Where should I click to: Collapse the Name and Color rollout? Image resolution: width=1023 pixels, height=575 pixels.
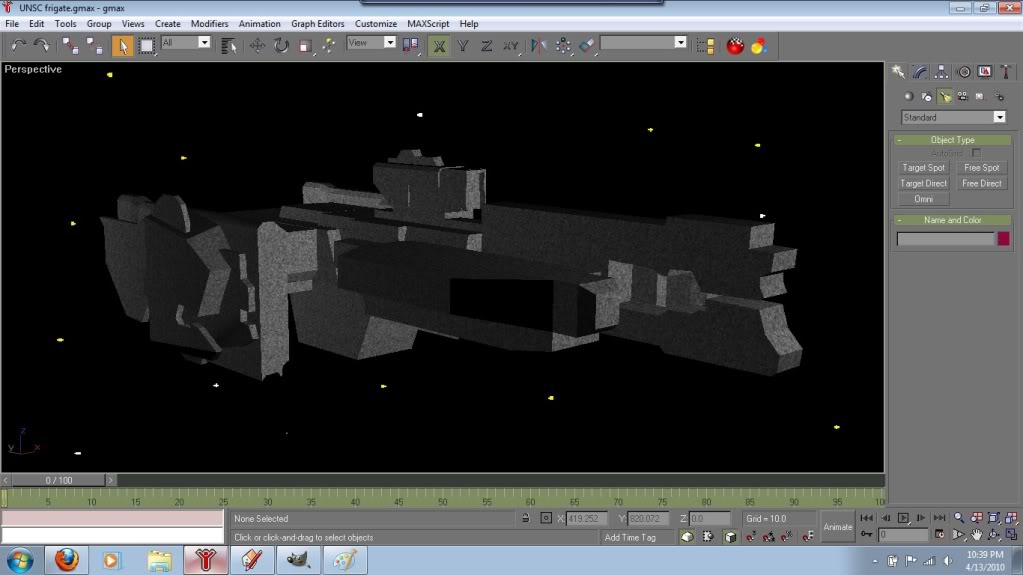(953, 220)
